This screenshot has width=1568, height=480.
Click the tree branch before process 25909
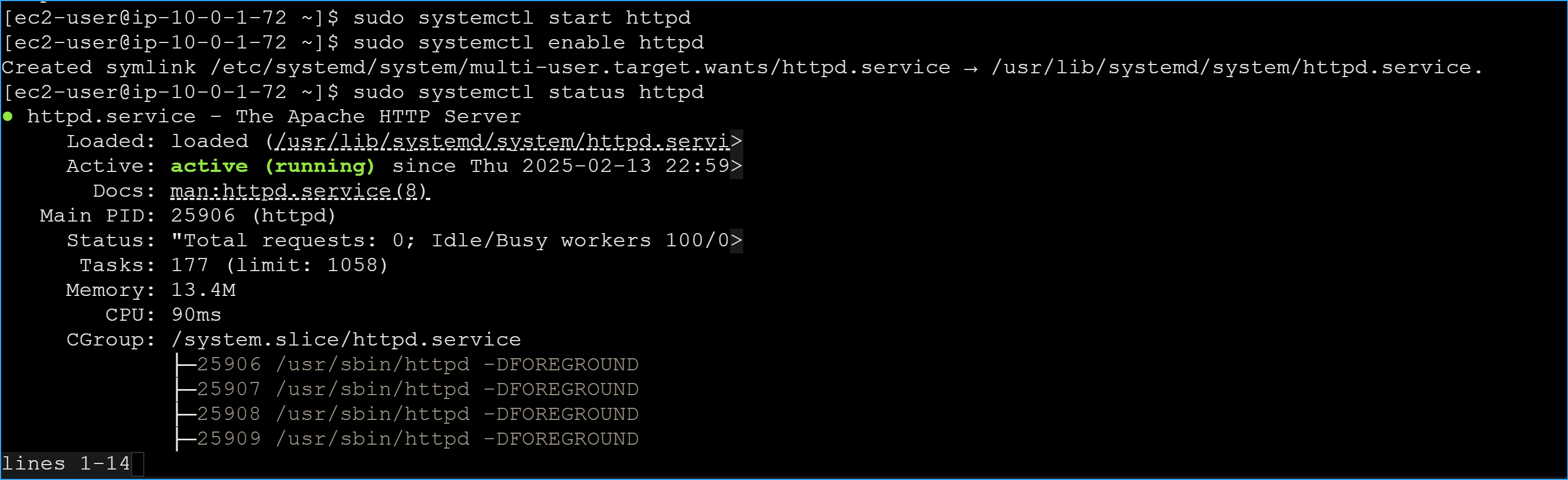click(185, 439)
